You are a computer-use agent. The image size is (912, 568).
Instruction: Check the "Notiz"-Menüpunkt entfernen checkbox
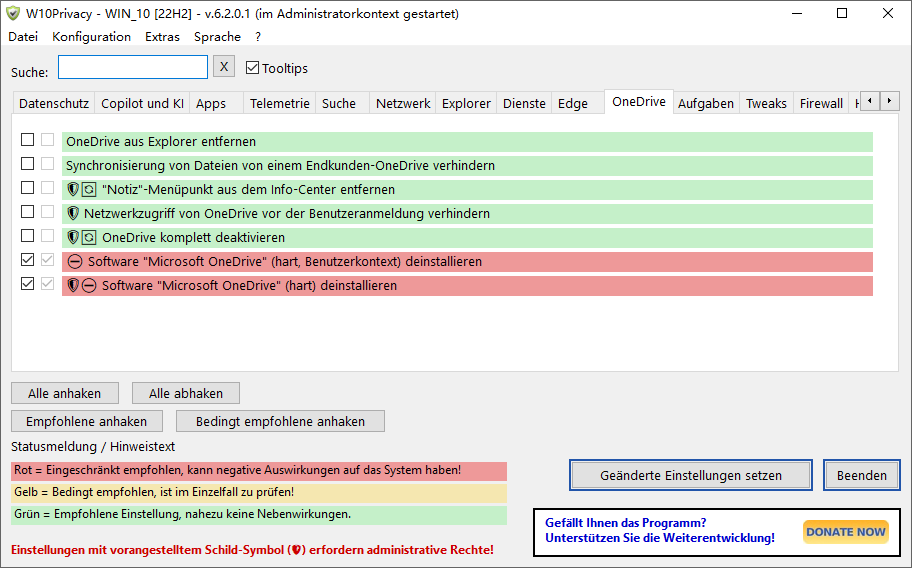tap(27, 187)
